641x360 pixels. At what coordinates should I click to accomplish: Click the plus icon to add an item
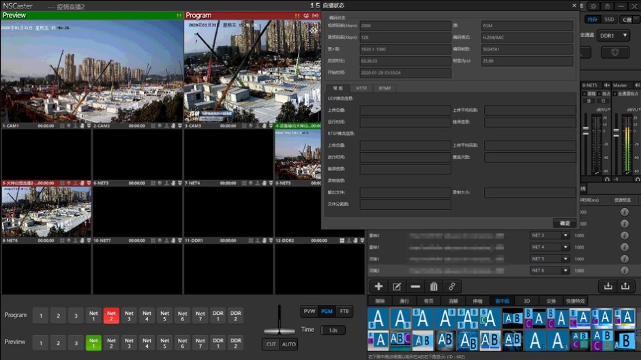point(379,286)
